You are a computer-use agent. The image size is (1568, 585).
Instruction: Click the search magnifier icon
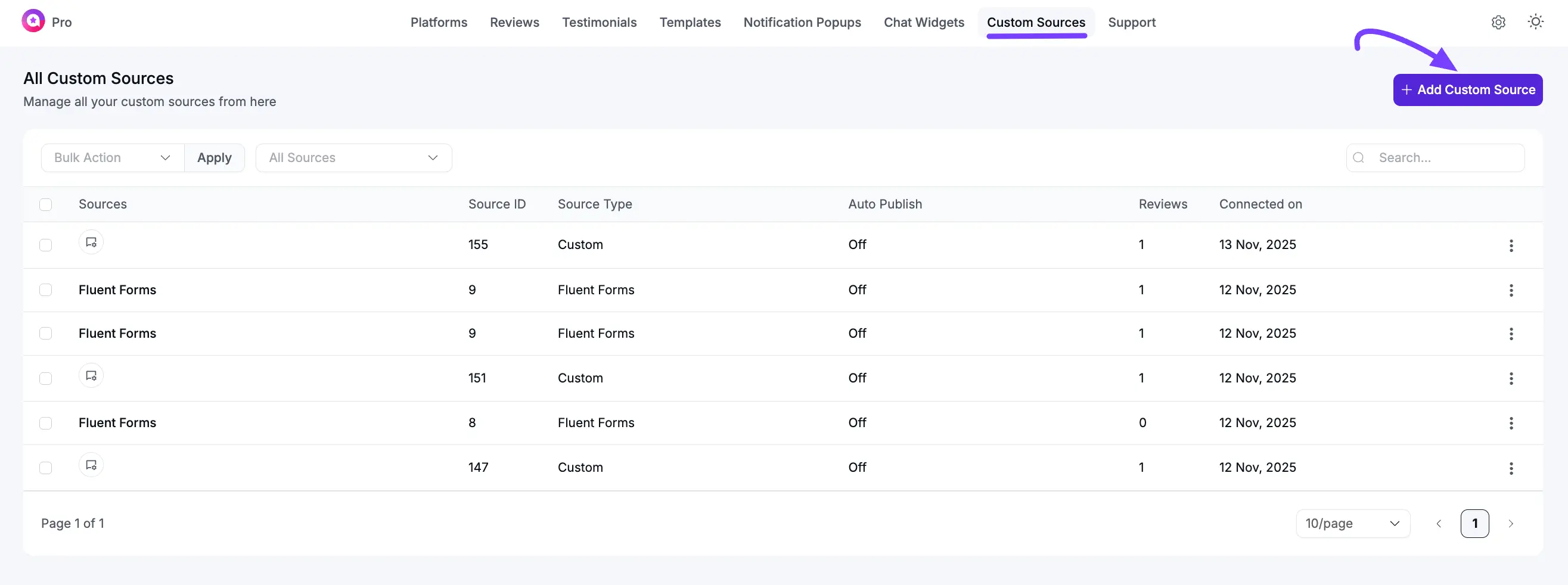click(1359, 157)
